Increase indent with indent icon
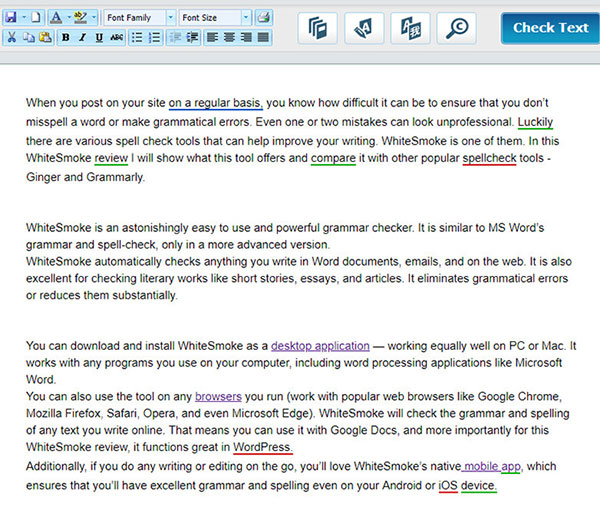 (192, 37)
